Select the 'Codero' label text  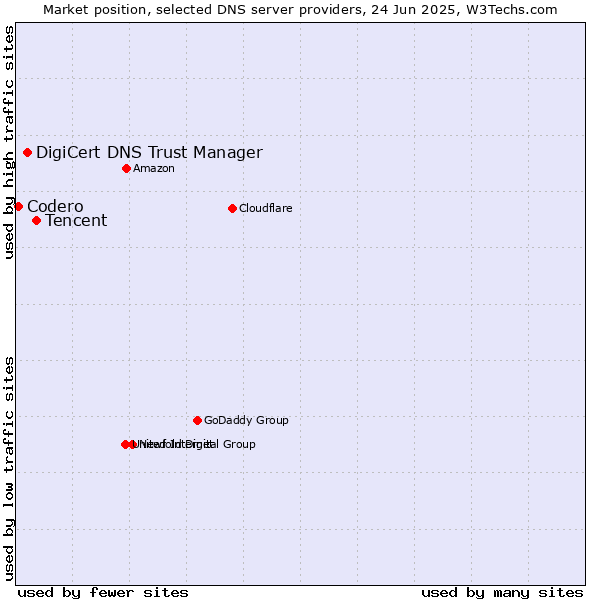pos(55,207)
